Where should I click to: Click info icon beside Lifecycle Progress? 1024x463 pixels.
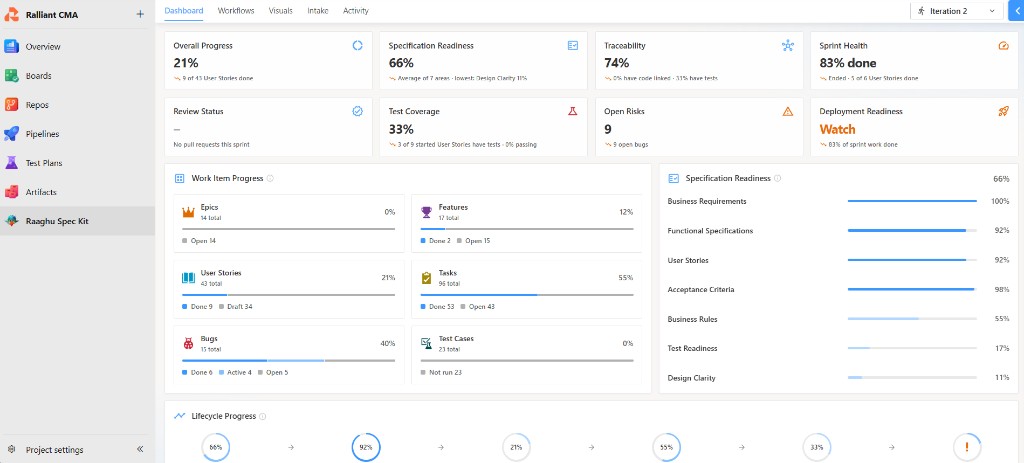coord(263,416)
